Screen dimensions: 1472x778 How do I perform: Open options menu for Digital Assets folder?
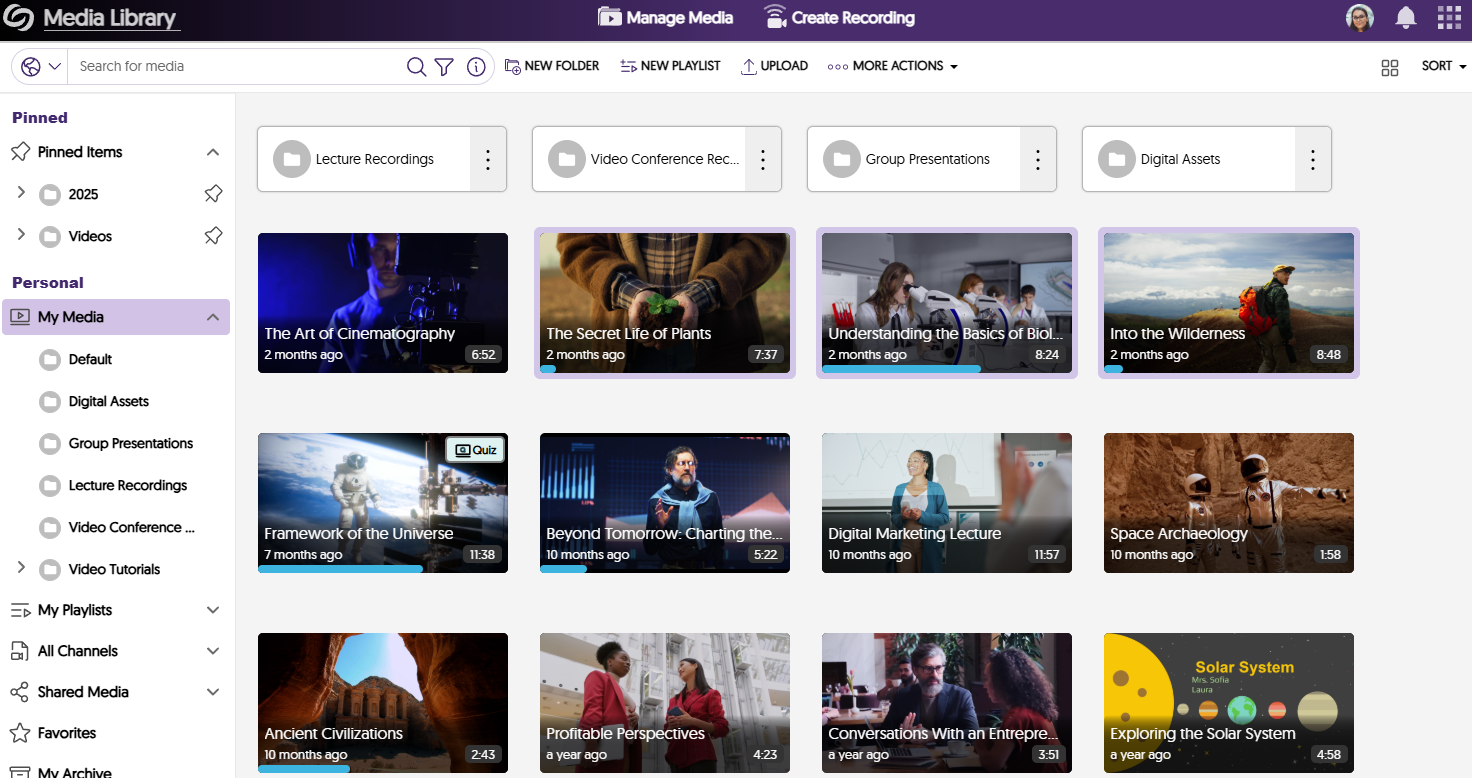[x=1313, y=159]
